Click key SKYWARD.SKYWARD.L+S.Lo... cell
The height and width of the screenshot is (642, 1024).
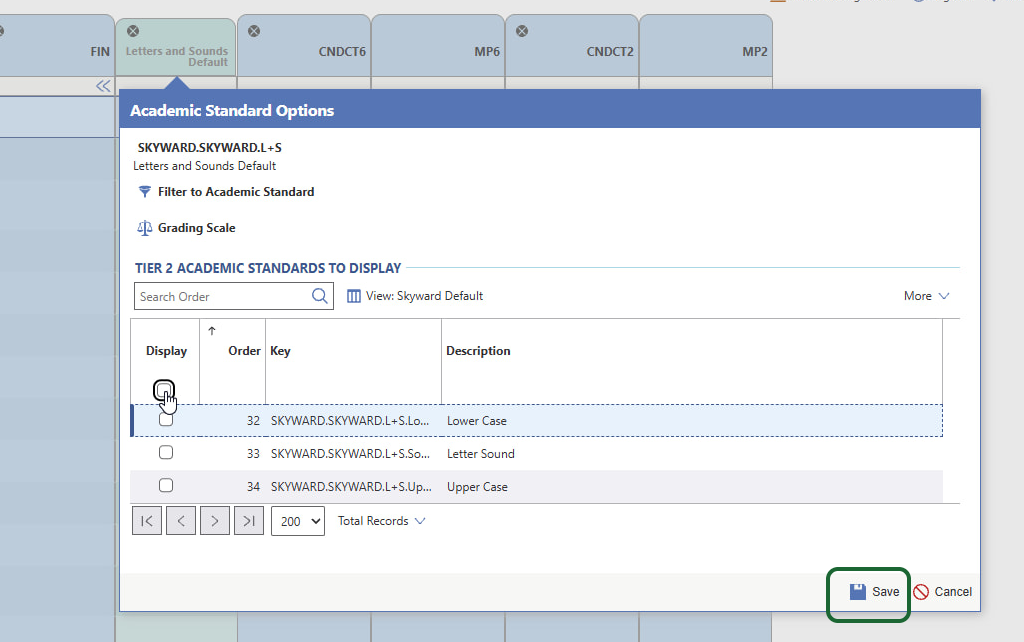click(350, 421)
